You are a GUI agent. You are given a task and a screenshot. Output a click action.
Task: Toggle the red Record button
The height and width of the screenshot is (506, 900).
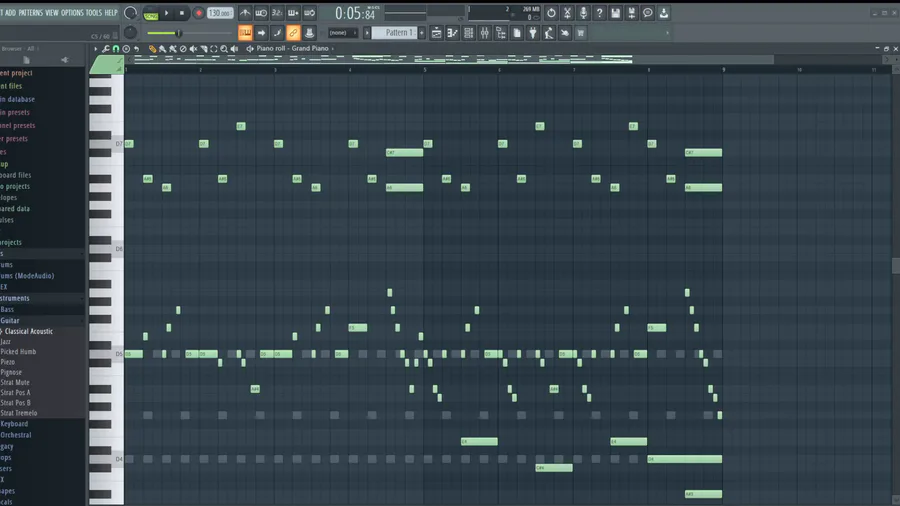point(199,13)
